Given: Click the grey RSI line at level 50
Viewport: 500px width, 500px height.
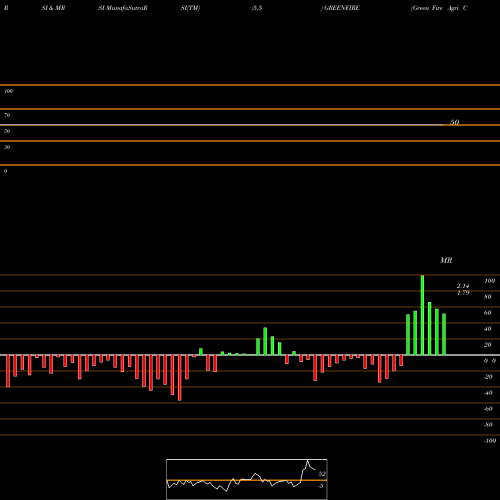Looking at the screenshot, I should coord(222,125).
